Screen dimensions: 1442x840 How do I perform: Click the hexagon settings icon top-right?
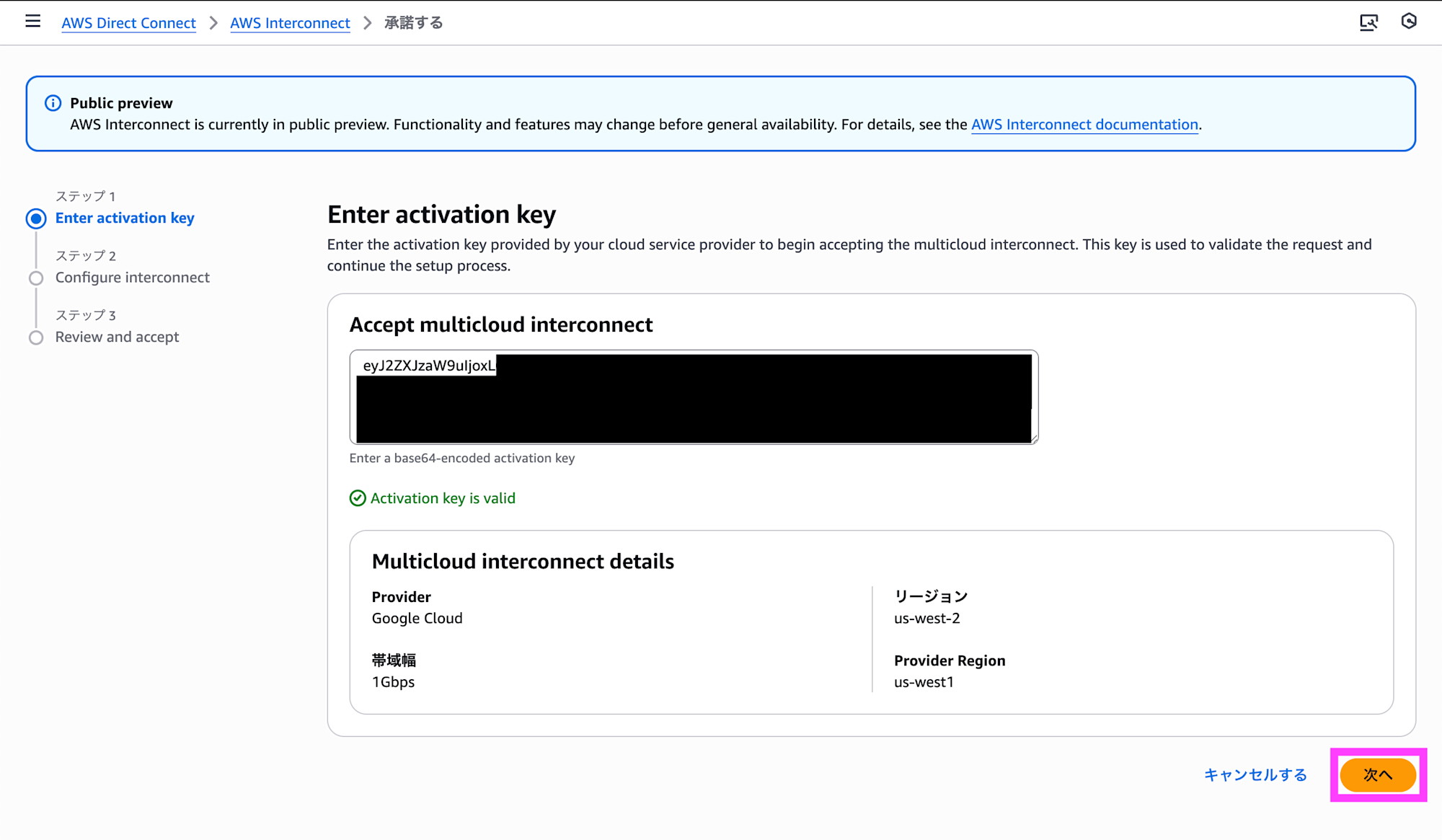tap(1409, 22)
